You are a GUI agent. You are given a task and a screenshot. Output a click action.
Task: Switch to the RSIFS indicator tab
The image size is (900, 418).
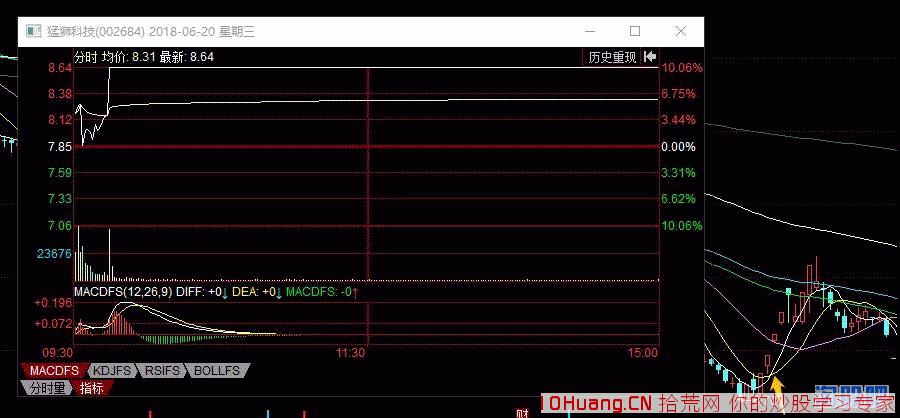coord(162,371)
